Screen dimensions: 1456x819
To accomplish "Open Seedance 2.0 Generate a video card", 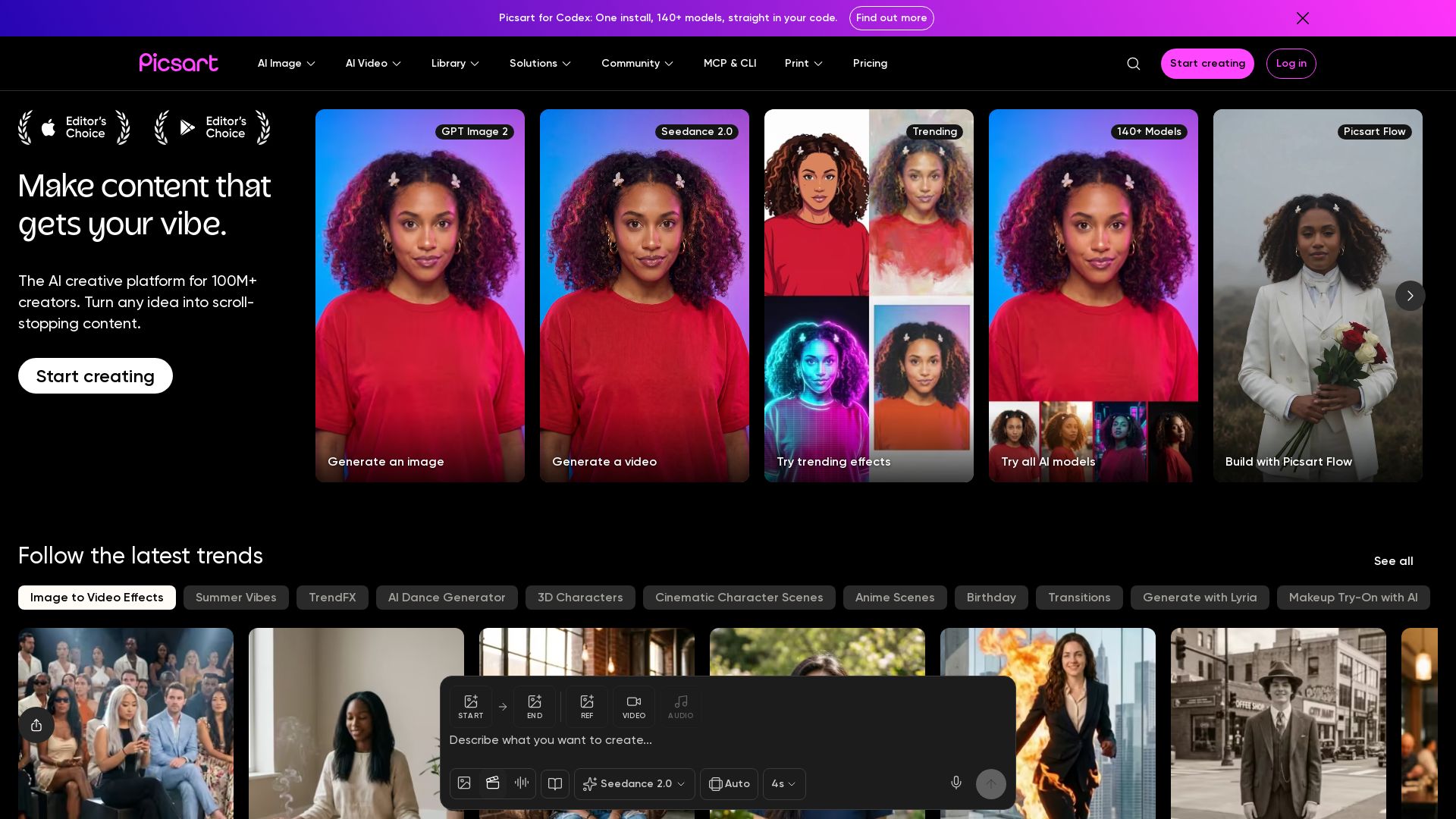I will 645,296.
